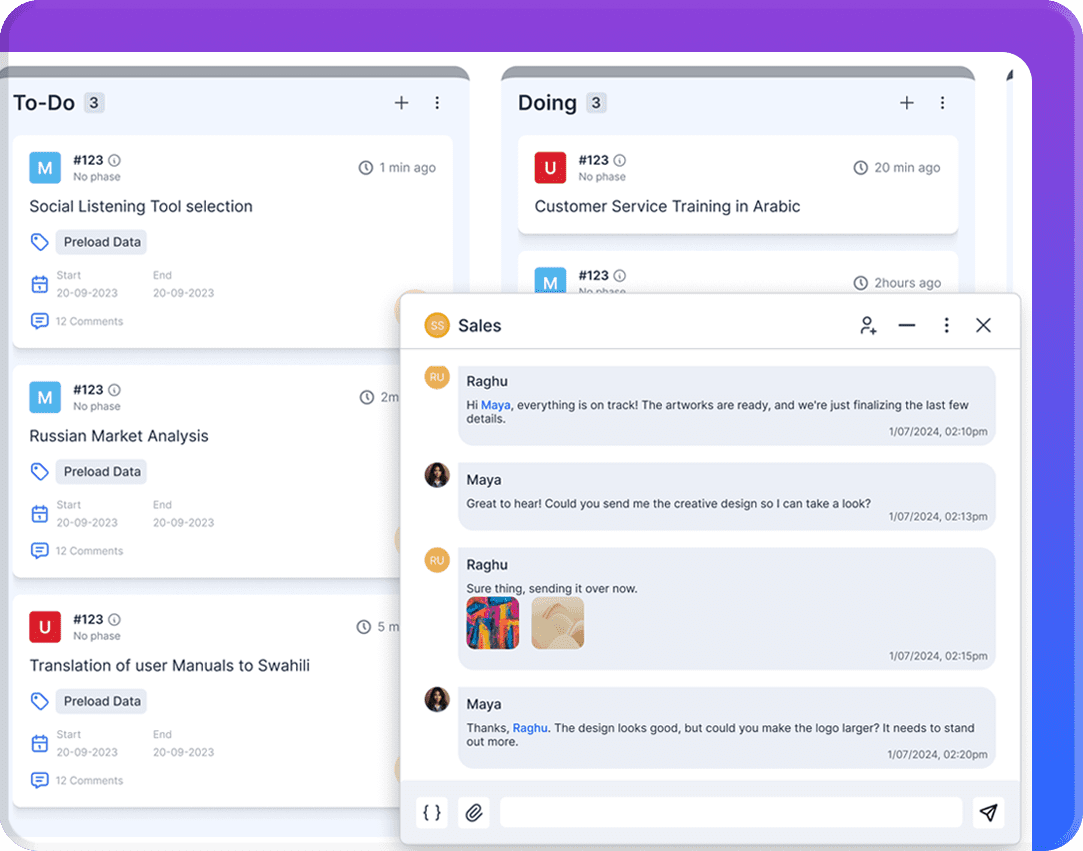
Task: Open comments icon on Russian Market Analysis card
Action: point(39,551)
